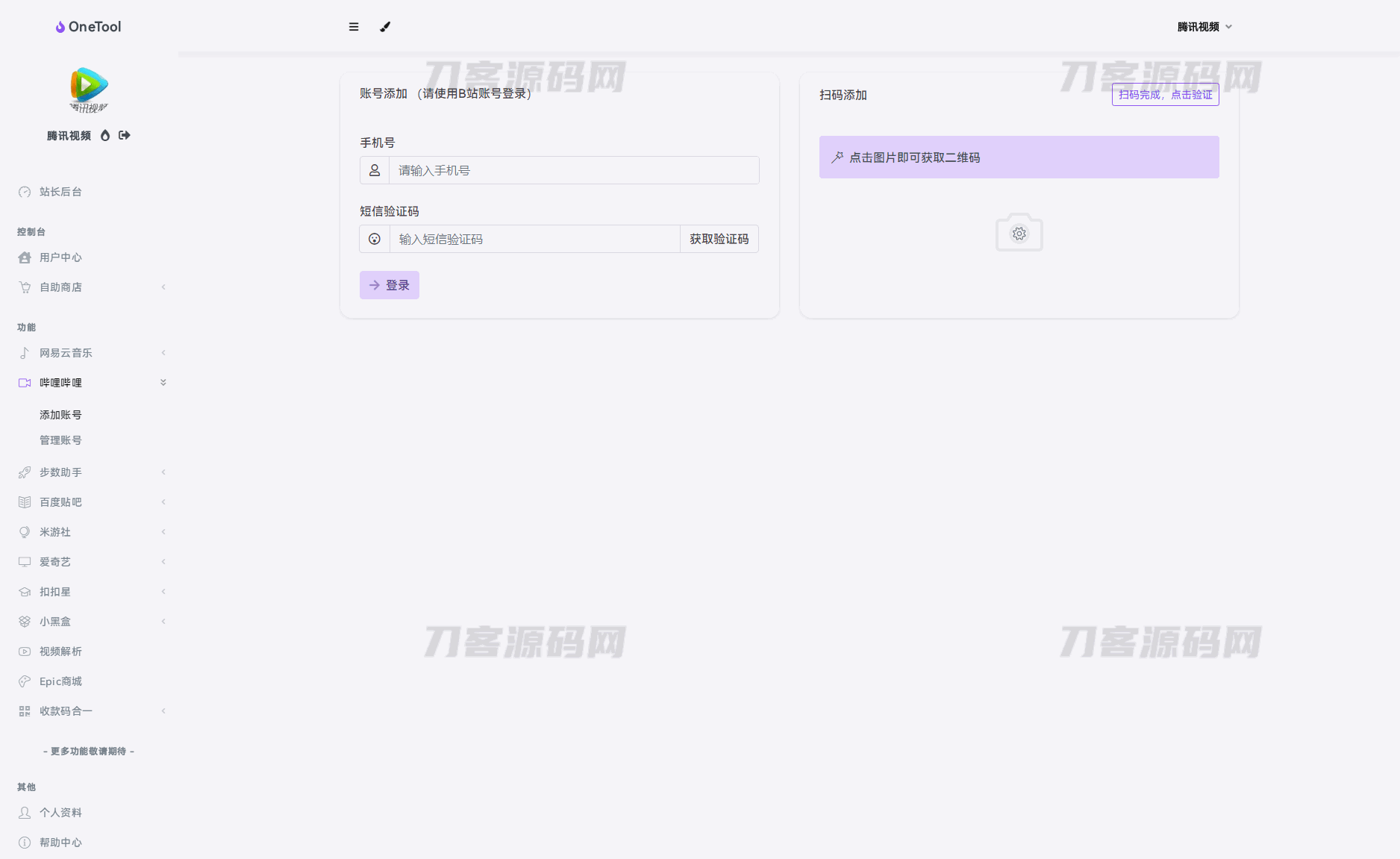Click 获取验证码 button

pyautogui.click(x=719, y=239)
